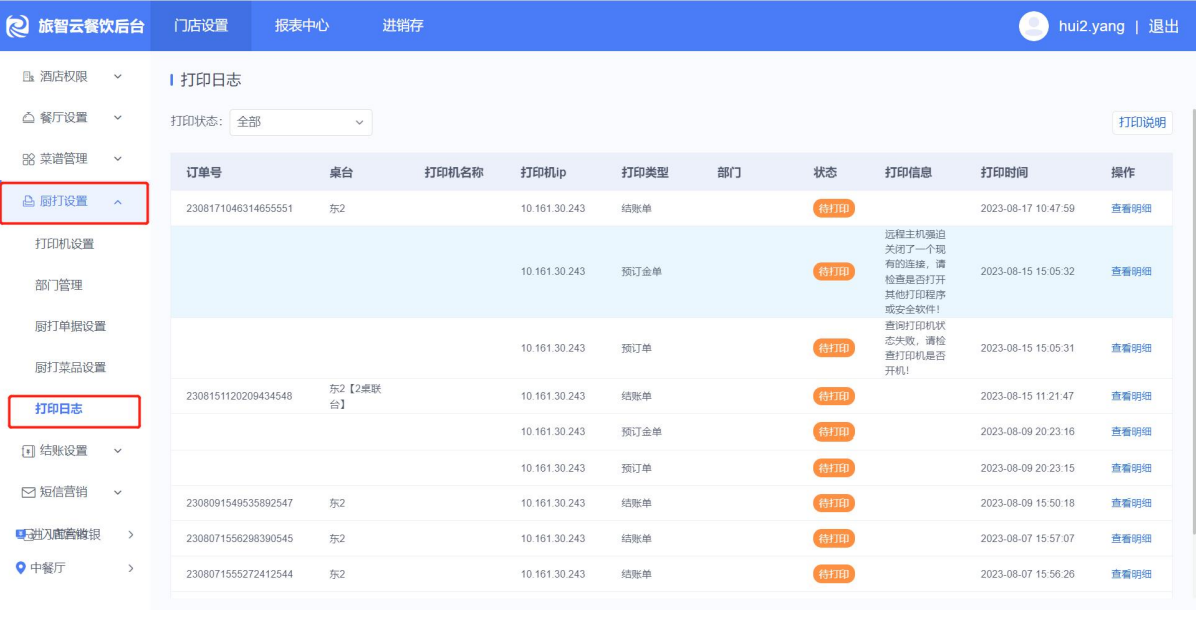Click the 打印日志 page title
This screenshot has height=619, width=1201.
coord(211,80)
